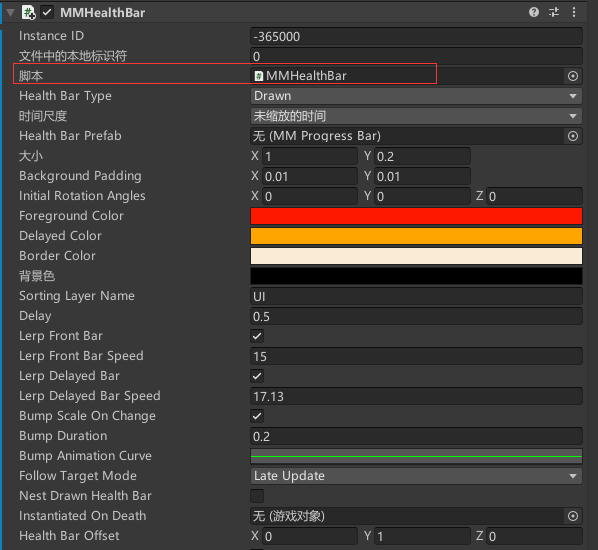Uncheck Lerp Delayed Bar
Screen dimensions: 598x550
[257, 376]
